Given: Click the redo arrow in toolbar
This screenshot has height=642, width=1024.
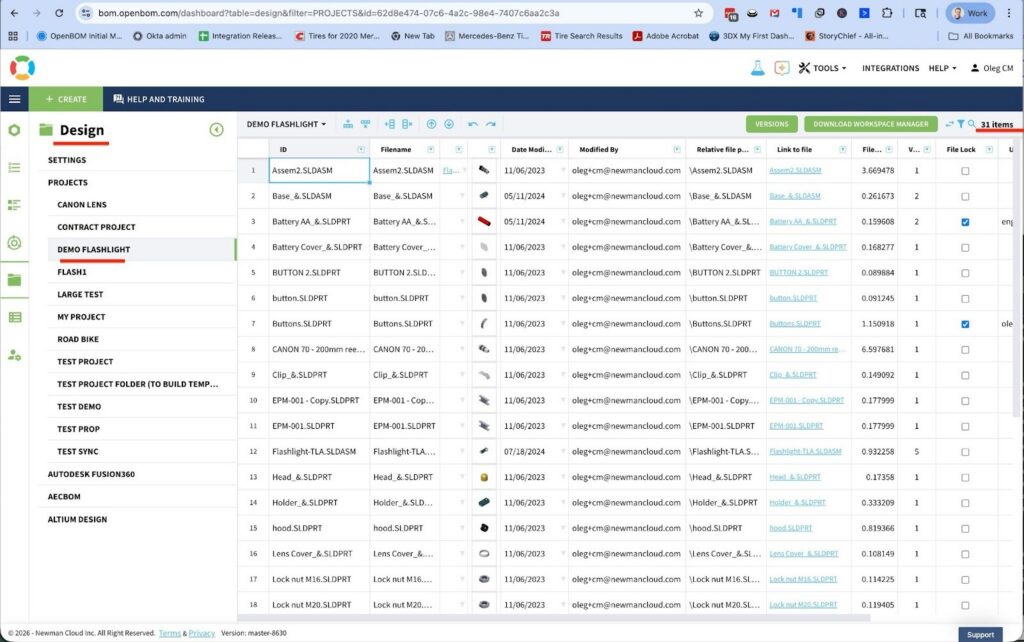Looking at the screenshot, I should tap(491, 124).
